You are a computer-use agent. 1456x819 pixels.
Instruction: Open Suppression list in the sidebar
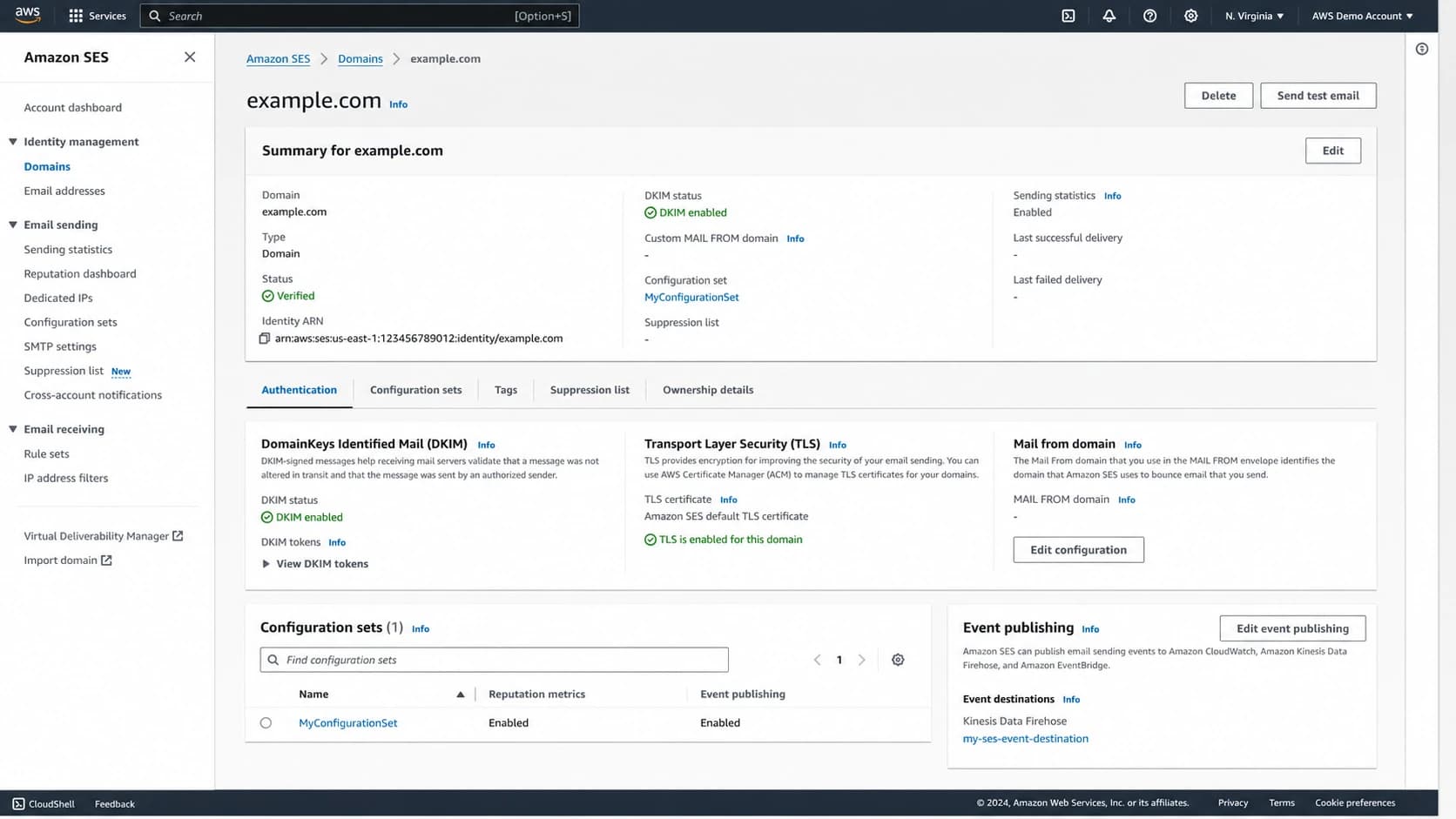64,371
